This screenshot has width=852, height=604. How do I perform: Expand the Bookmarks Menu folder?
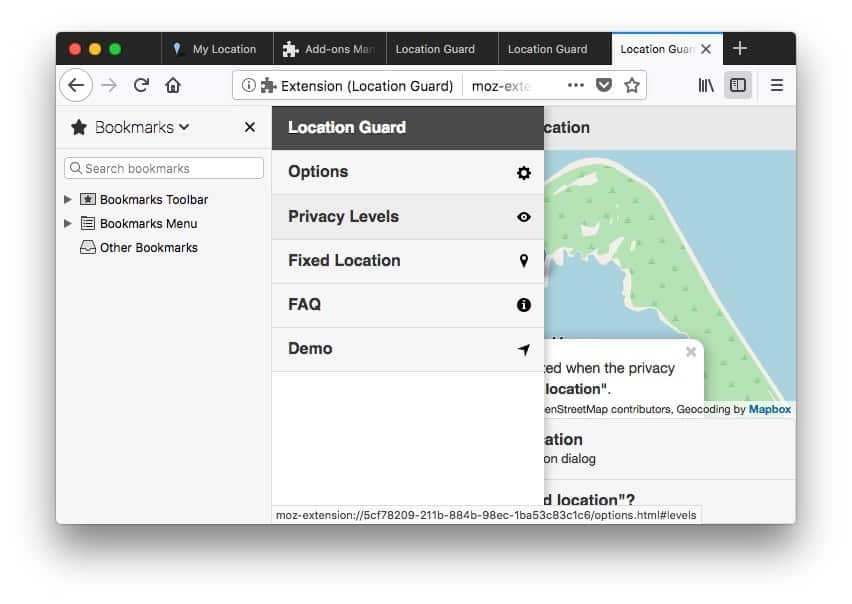[68, 224]
